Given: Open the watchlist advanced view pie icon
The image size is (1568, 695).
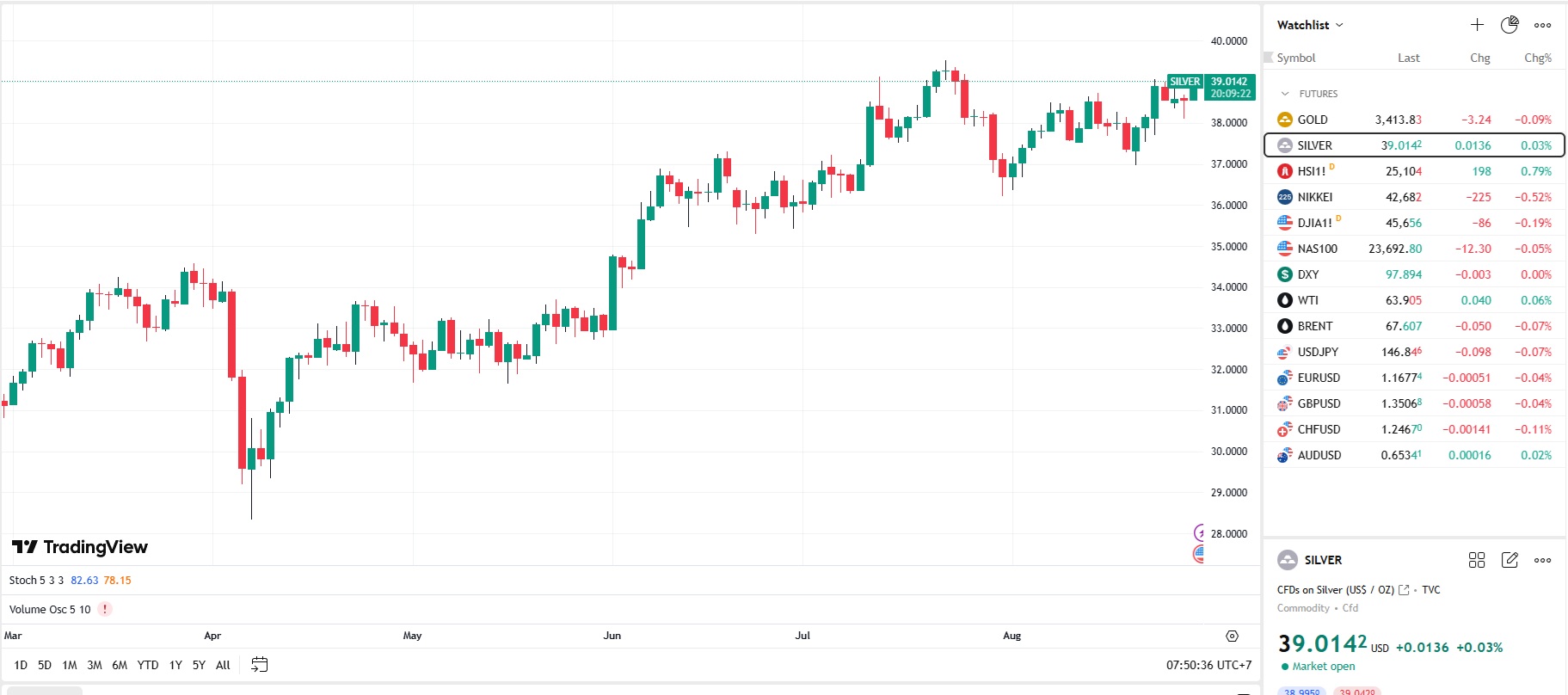Looking at the screenshot, I should [x=1510, y=25].
